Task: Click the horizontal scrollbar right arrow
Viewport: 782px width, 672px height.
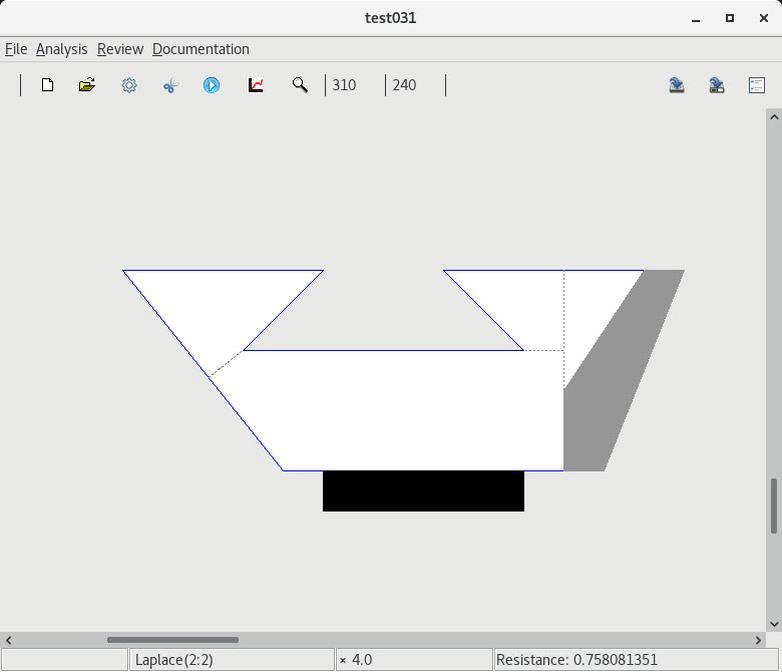Action: click(x=758, y=640)
